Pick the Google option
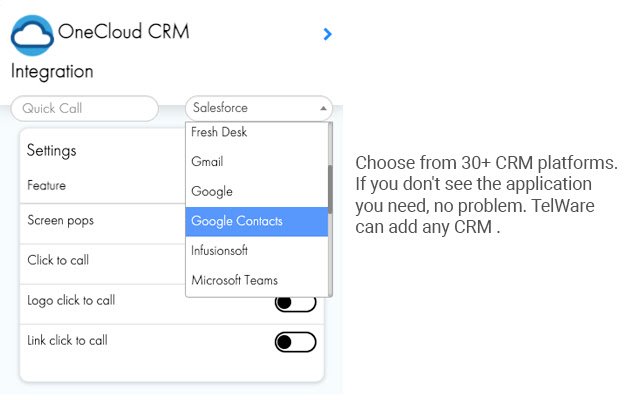 point(257,191)
